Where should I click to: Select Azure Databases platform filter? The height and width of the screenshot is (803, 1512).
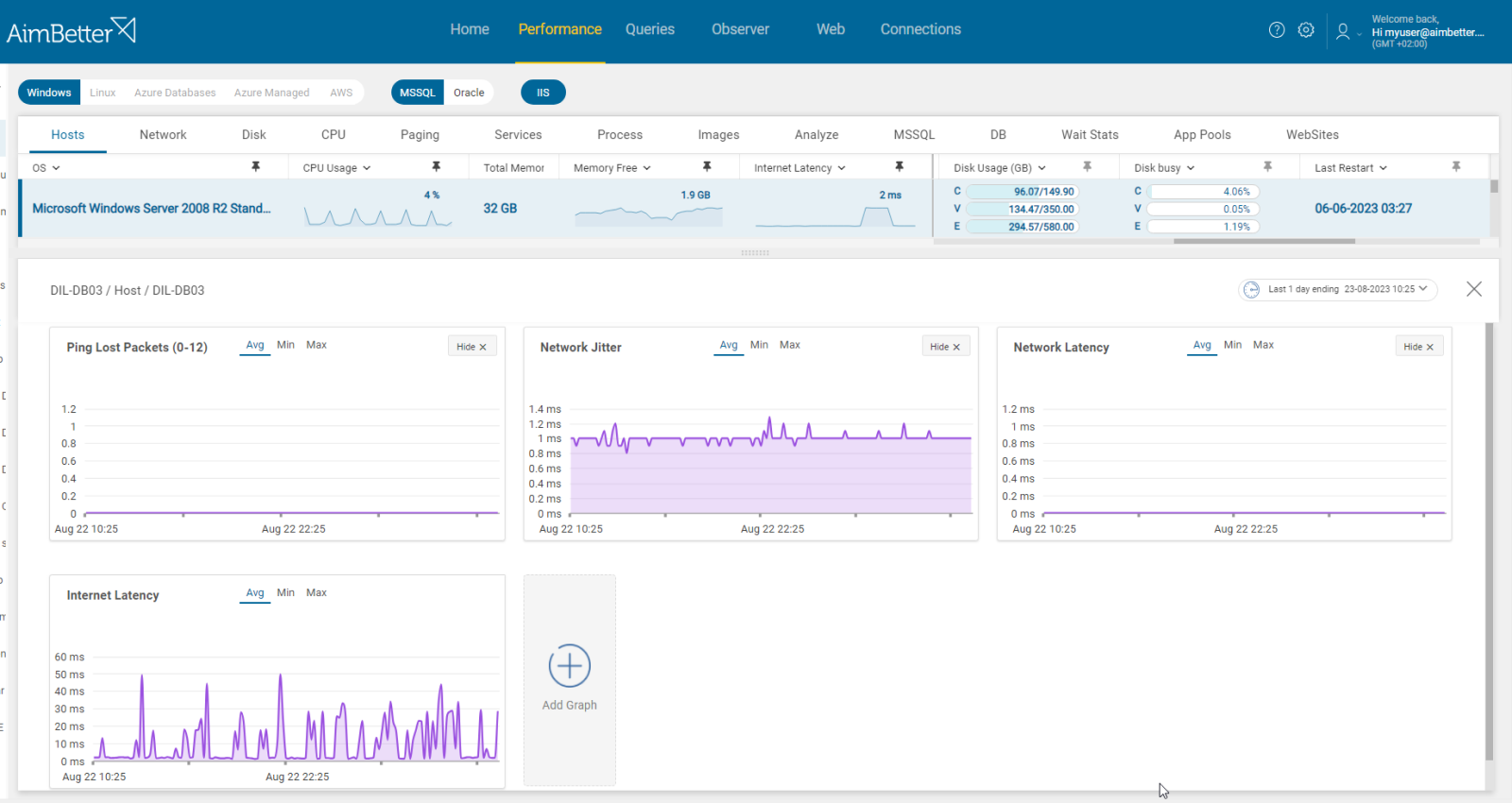(175, 93)
